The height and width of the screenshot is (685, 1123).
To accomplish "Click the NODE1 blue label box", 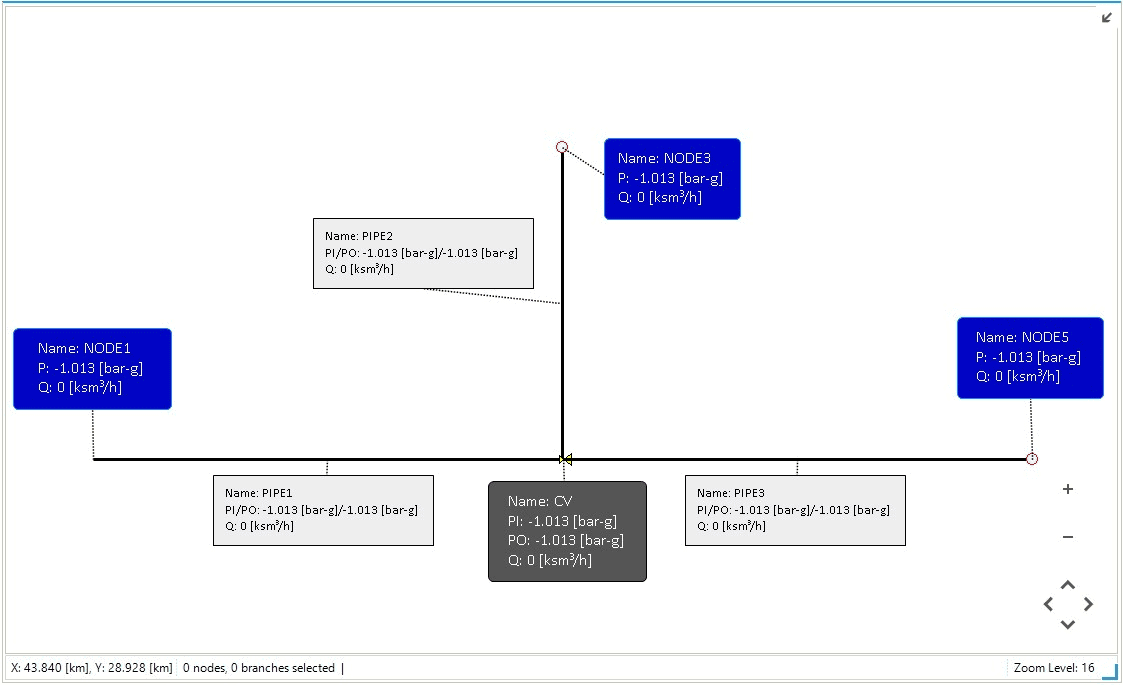I will coord(92,369).
